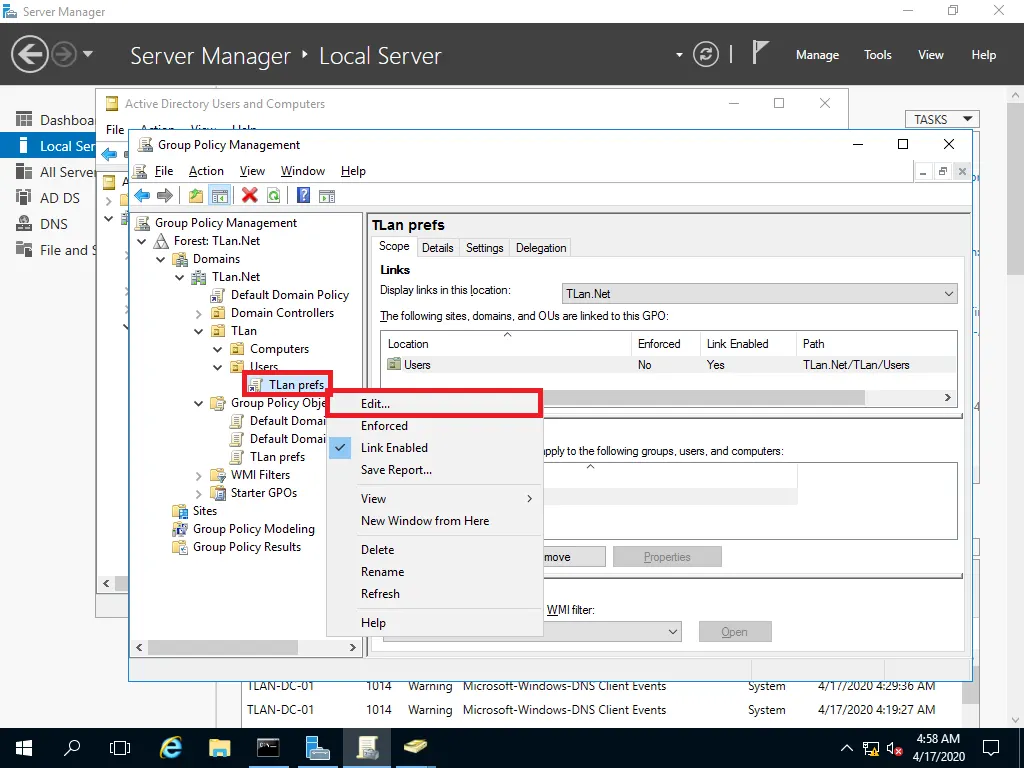Viewport: 1024px width, 768px height.
Task: Open the Manage menu in Server Manager
Action: pos(817,55)
